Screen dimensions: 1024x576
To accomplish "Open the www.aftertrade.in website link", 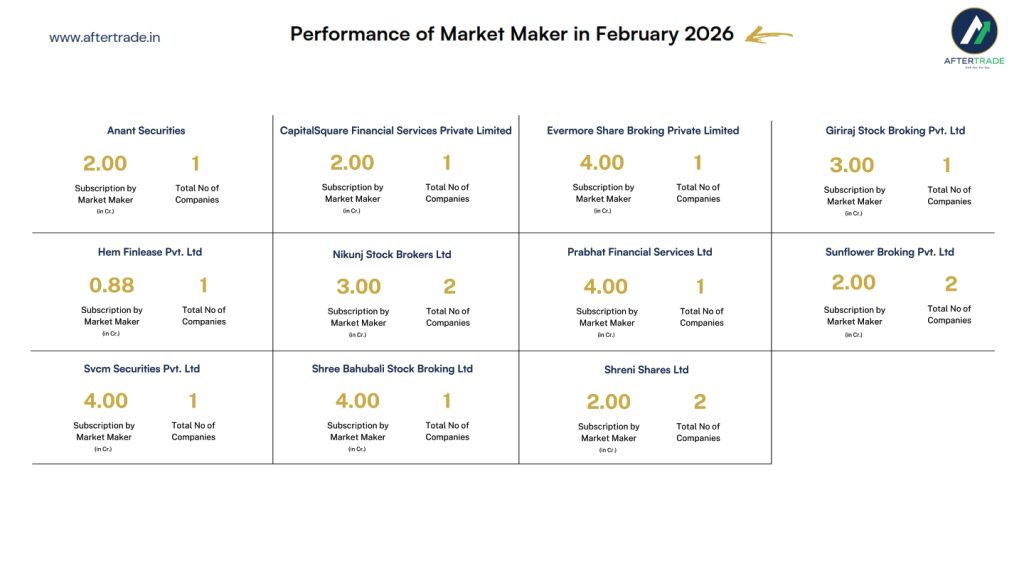I will [105, 38].
